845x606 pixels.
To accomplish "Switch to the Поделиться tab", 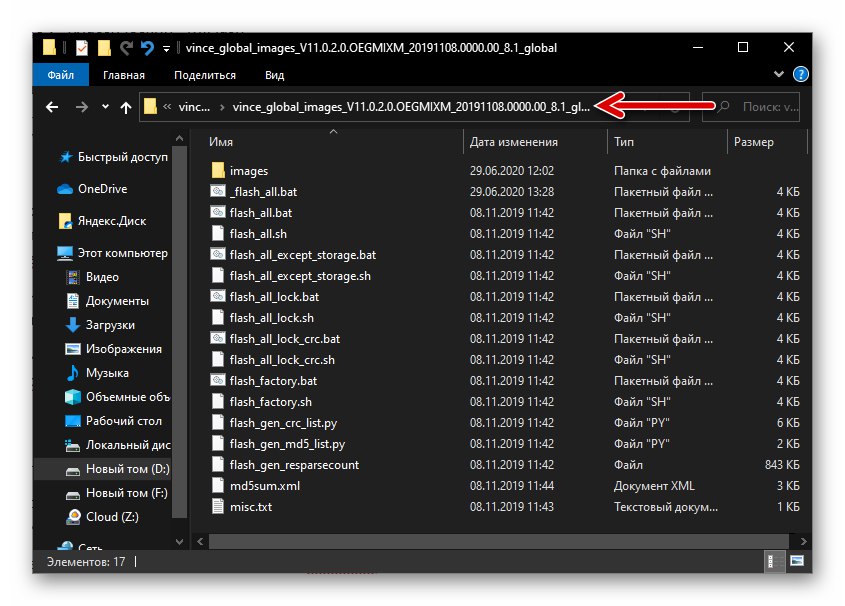I will click(205, 74).
